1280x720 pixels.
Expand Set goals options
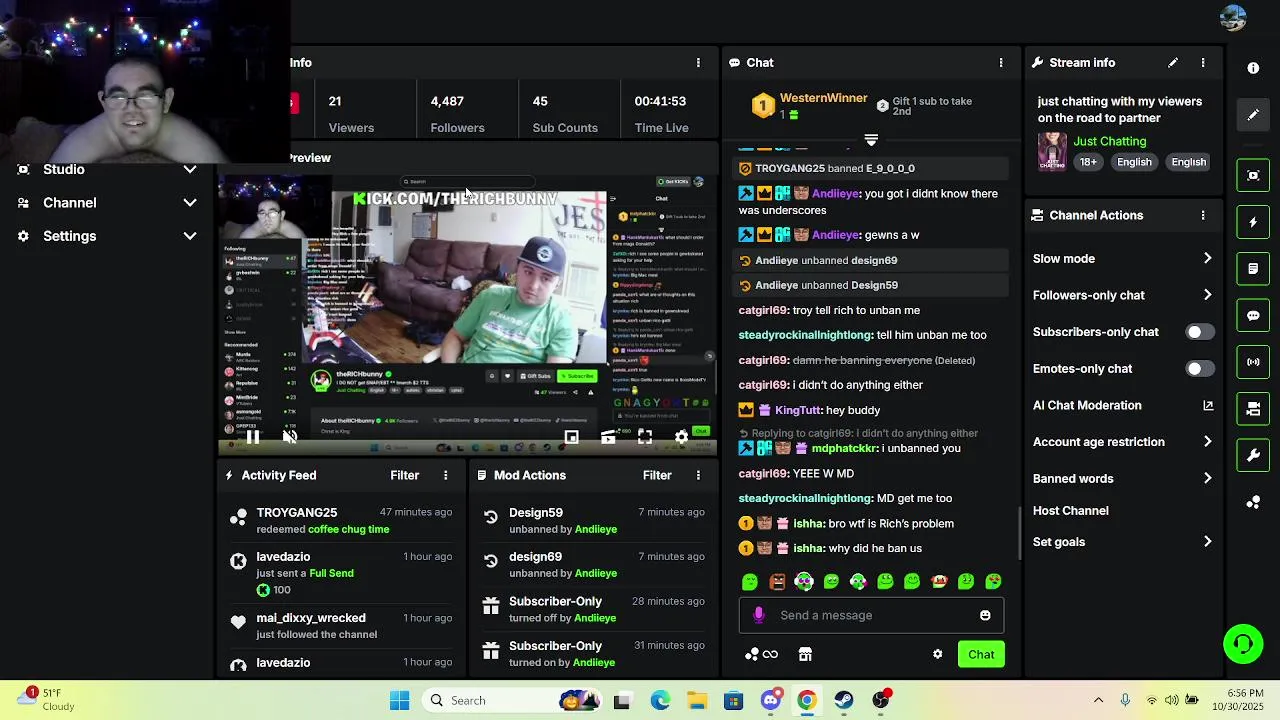pyautogui.click(x=1123, y=542)
